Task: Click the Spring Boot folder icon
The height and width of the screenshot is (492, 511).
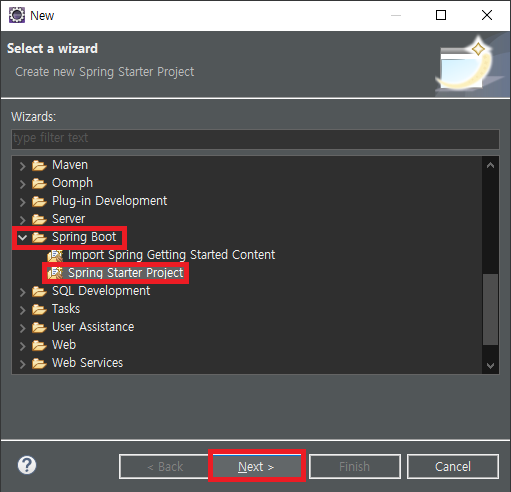Action: [39, 237]
